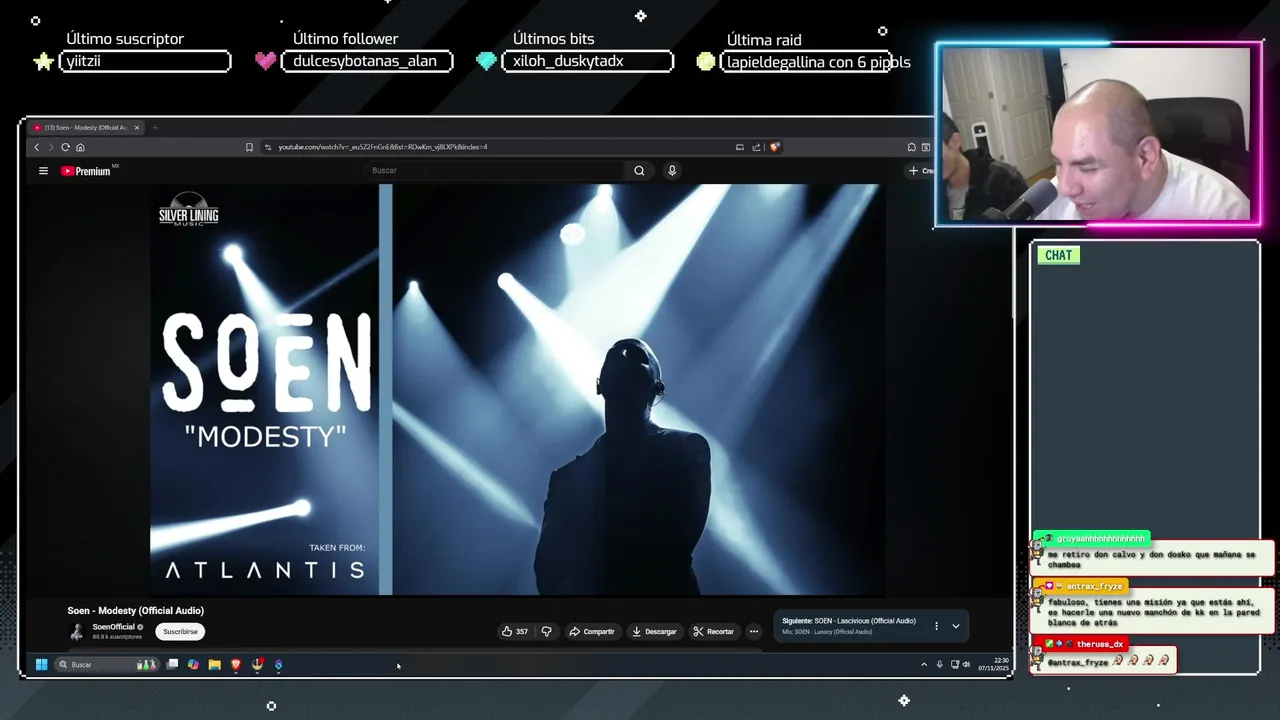Open the Windows Start menu
The height and width of the screenshot is (720, 1280).
pos(41,664)
